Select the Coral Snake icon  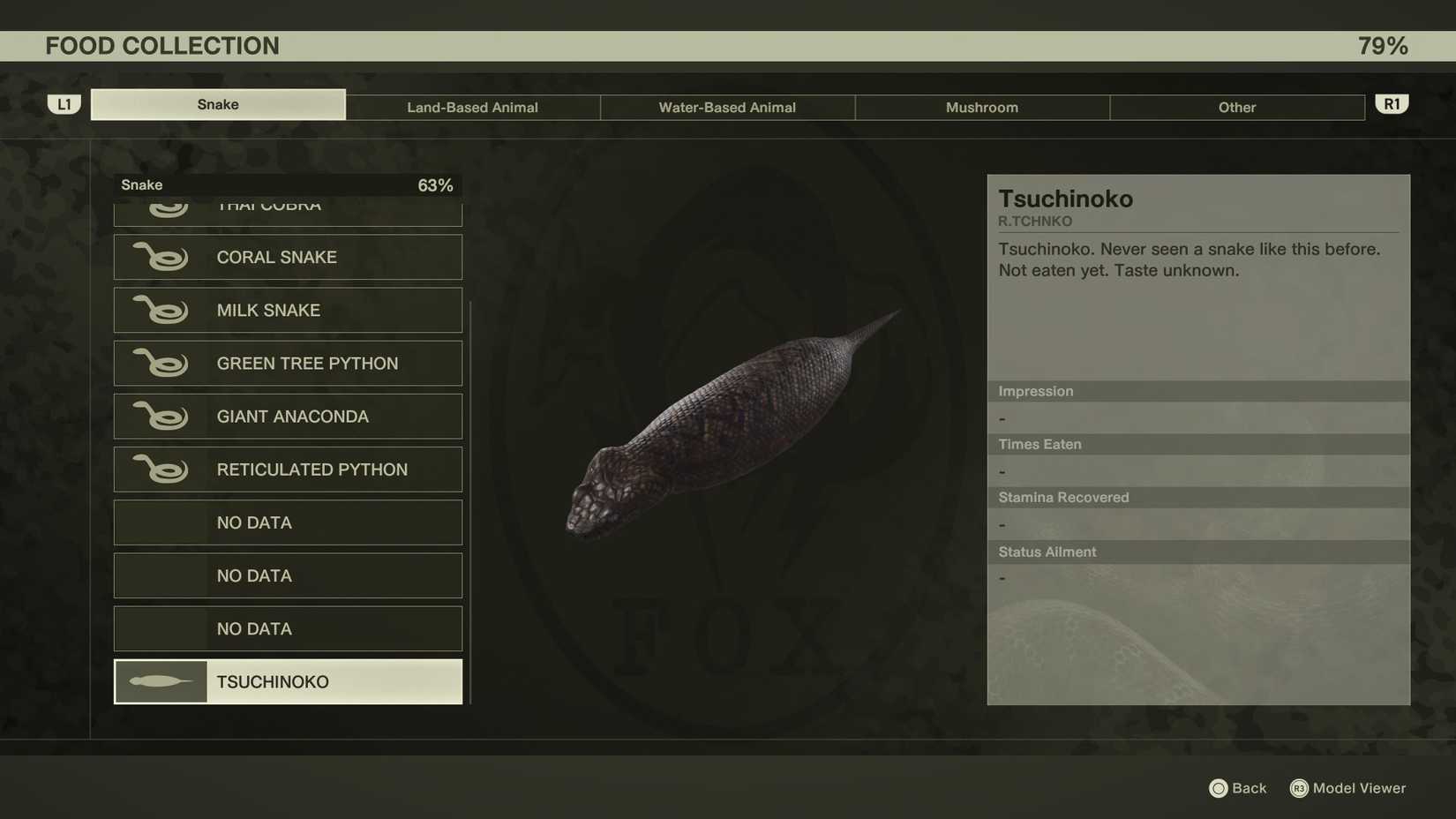(x=161, y=257)
